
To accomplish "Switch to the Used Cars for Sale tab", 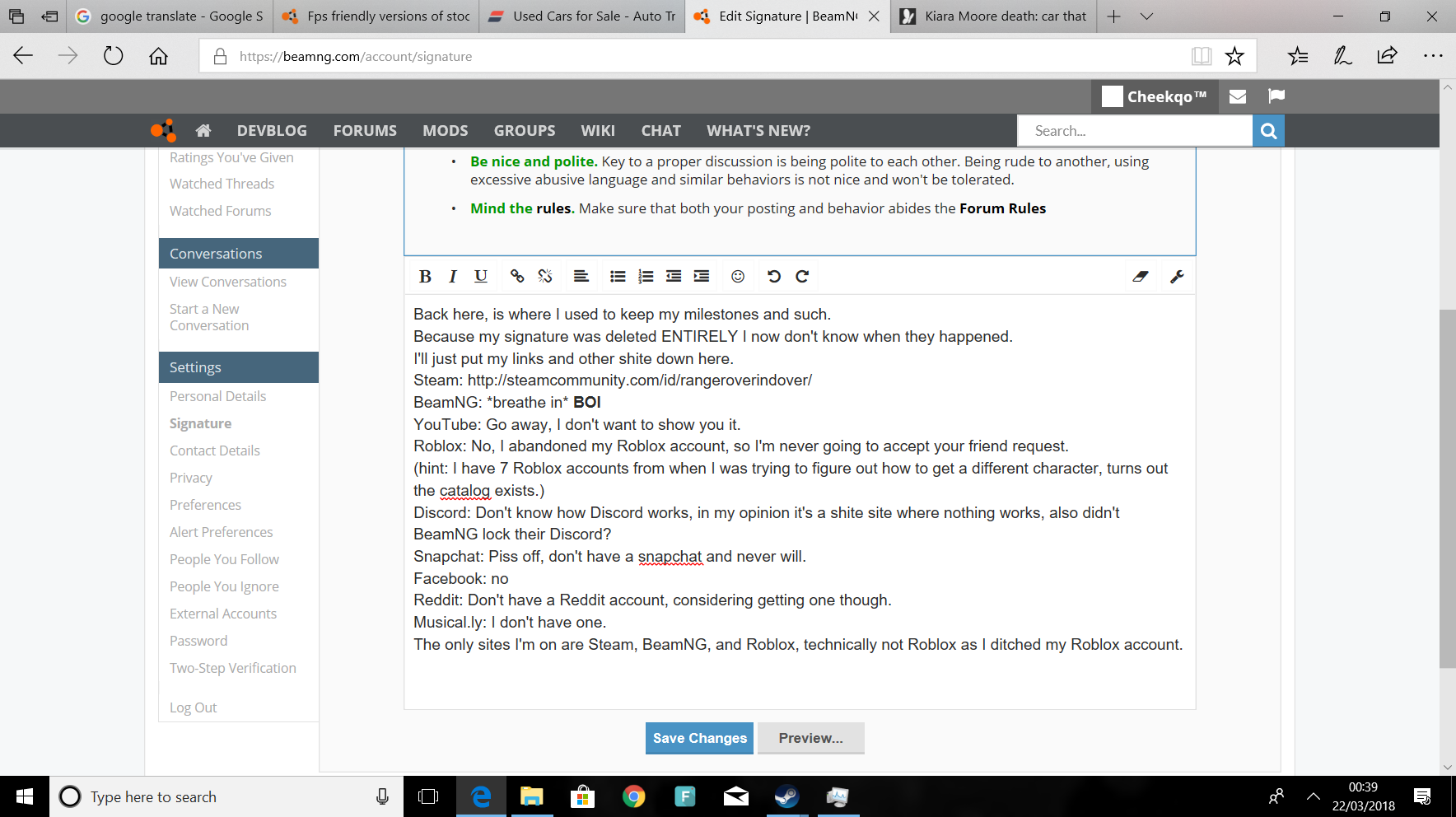I will click(x=581, y=16).
